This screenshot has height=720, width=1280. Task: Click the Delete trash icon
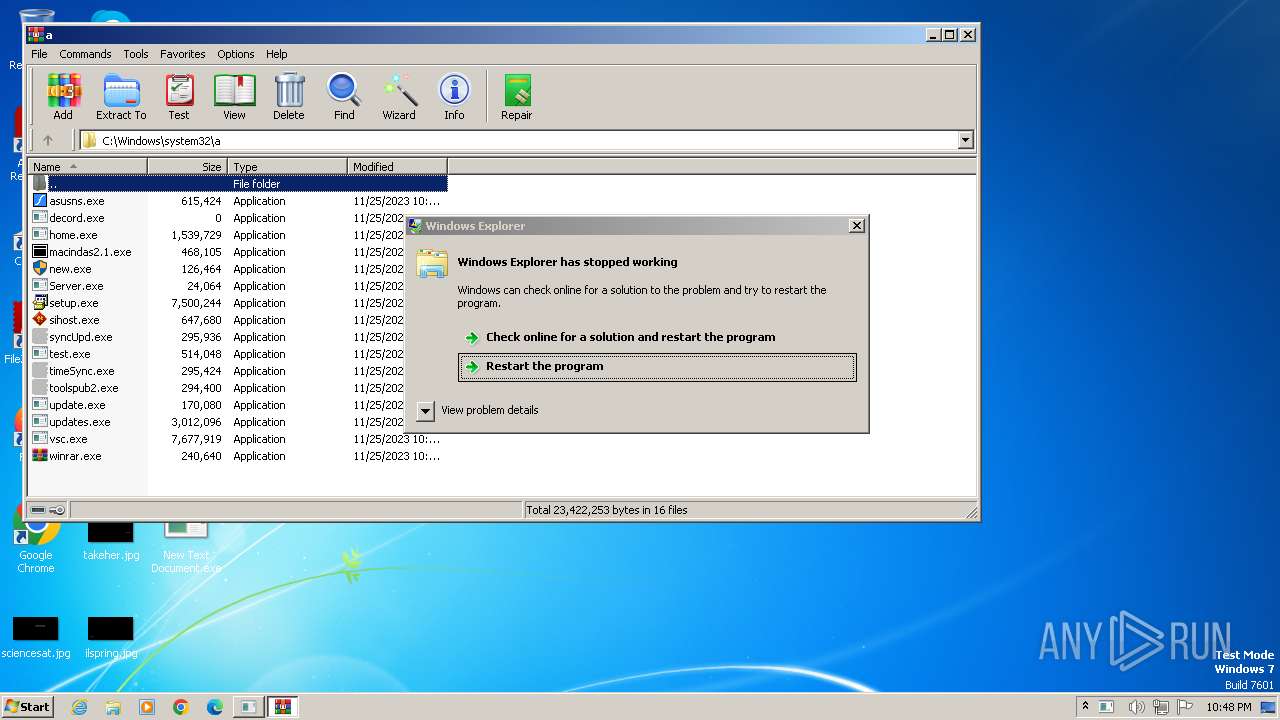coord(289,97)
